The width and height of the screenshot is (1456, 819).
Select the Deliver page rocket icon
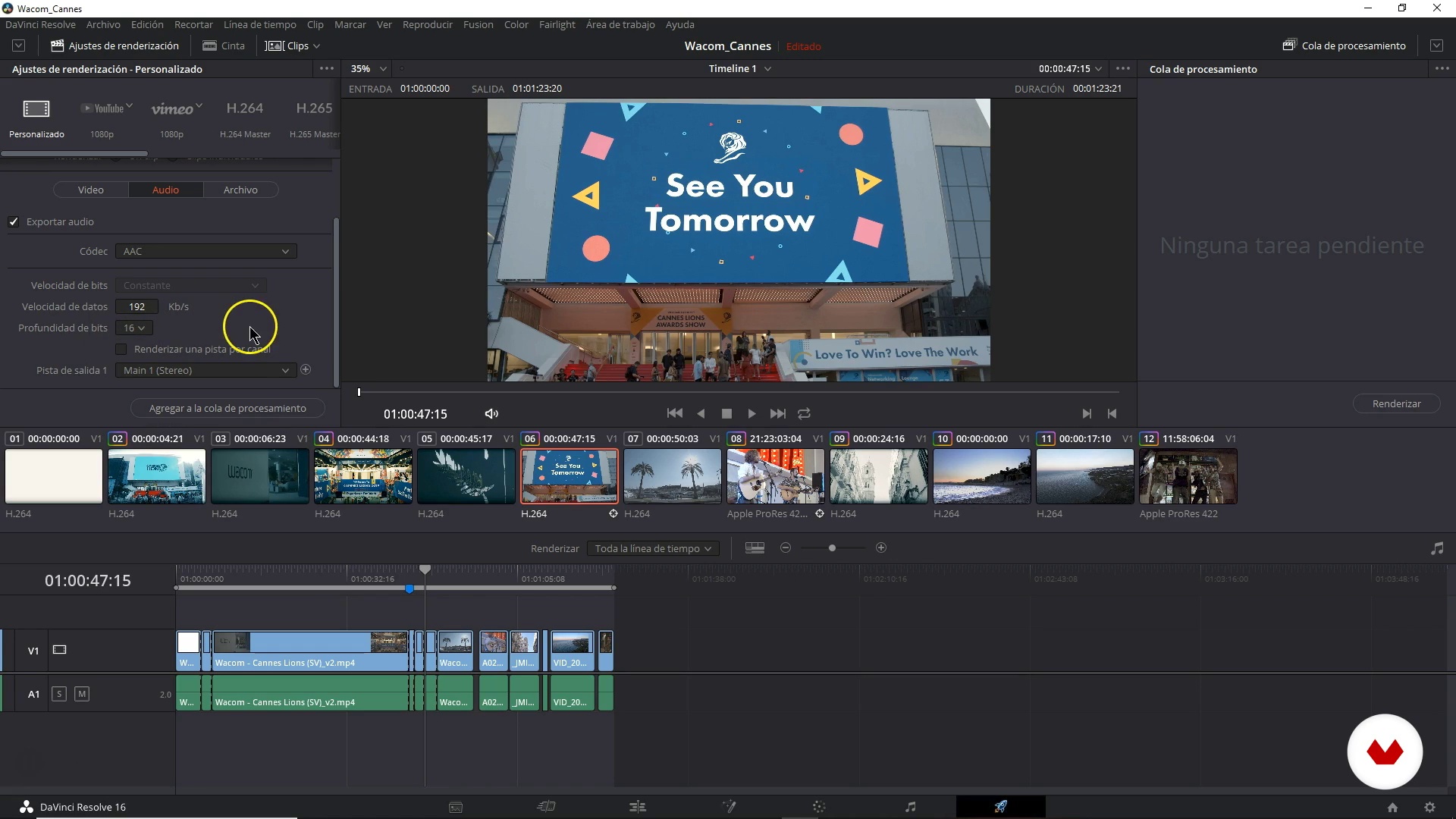(1001, 807)
